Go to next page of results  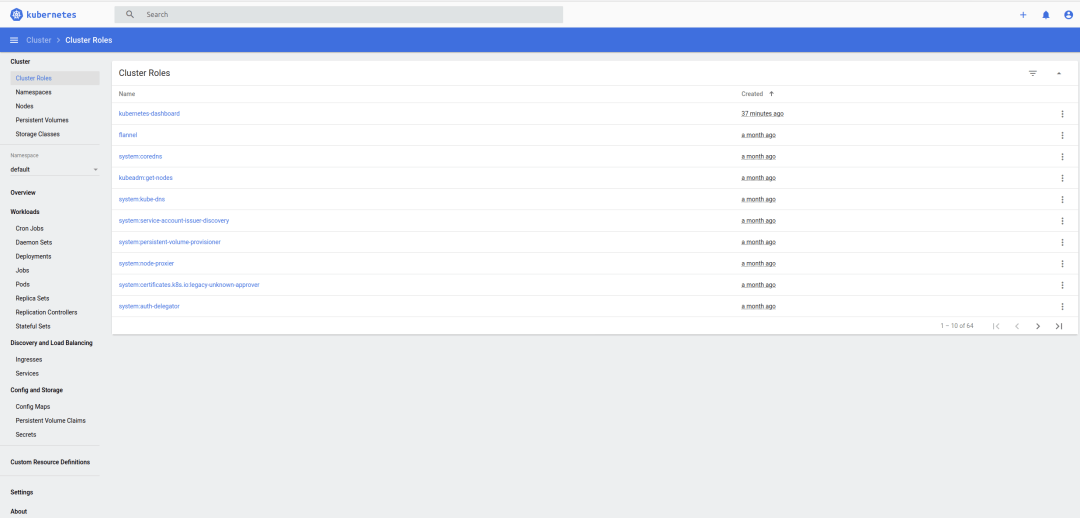pyautogui.click(x=1037, y=326)
